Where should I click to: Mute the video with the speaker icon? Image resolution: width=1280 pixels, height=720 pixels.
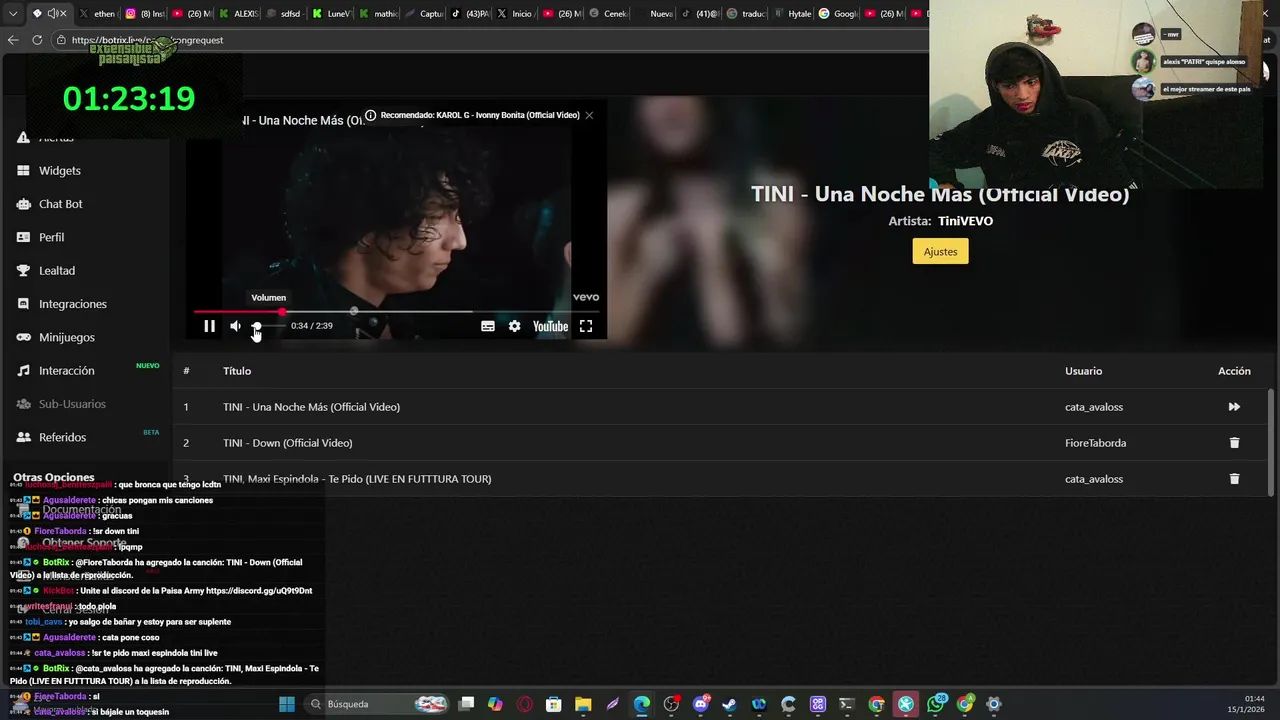235,326
